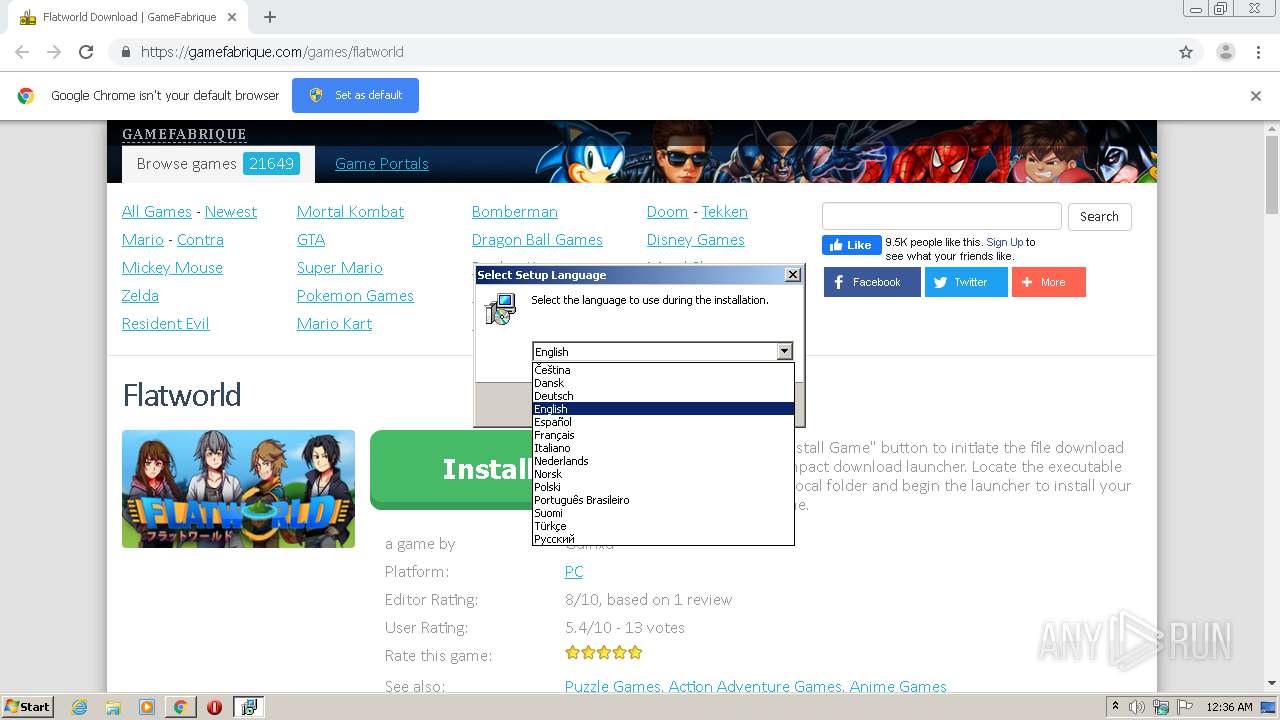Choose Suomi in the language list
Viewport: 1280px width, 720px height.
point(663,513)
